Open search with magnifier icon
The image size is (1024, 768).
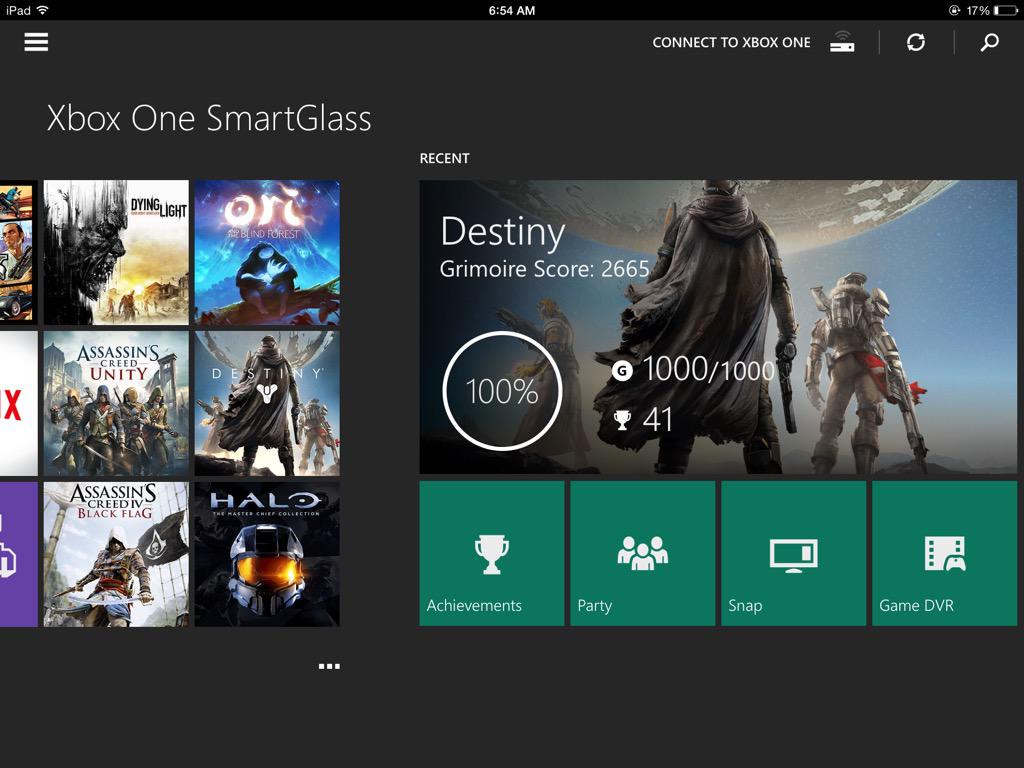989,42
